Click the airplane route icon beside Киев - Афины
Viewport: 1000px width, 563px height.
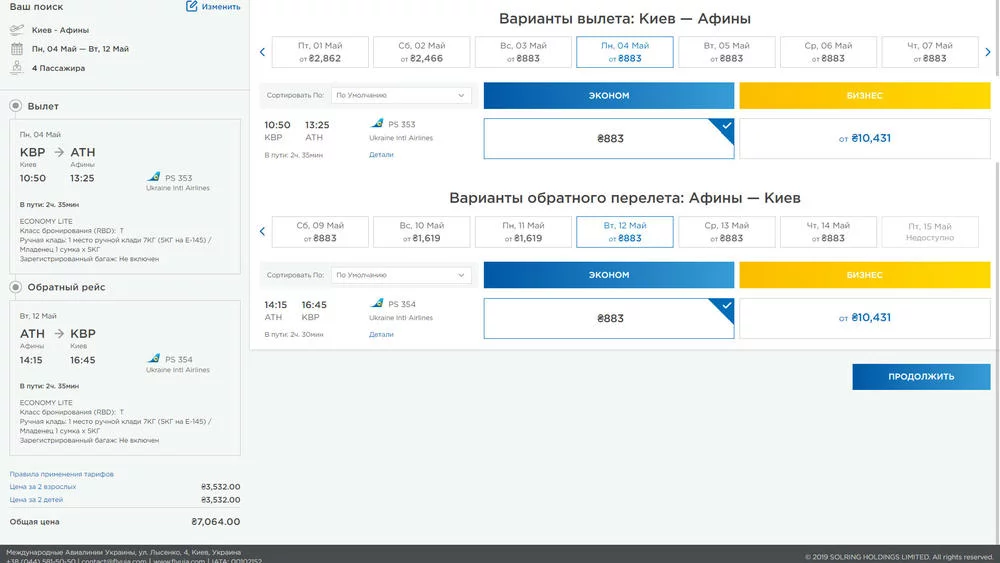coord(17,30)
